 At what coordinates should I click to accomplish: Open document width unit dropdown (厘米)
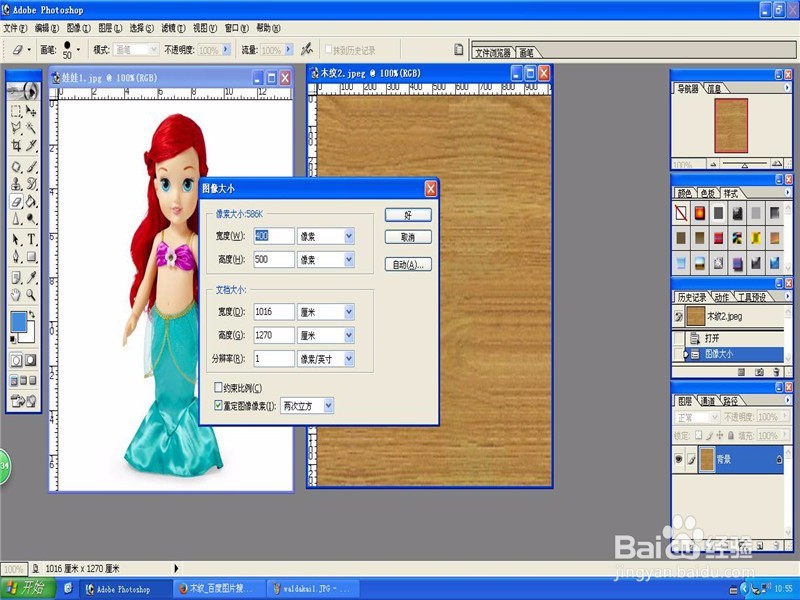point(349,312)
